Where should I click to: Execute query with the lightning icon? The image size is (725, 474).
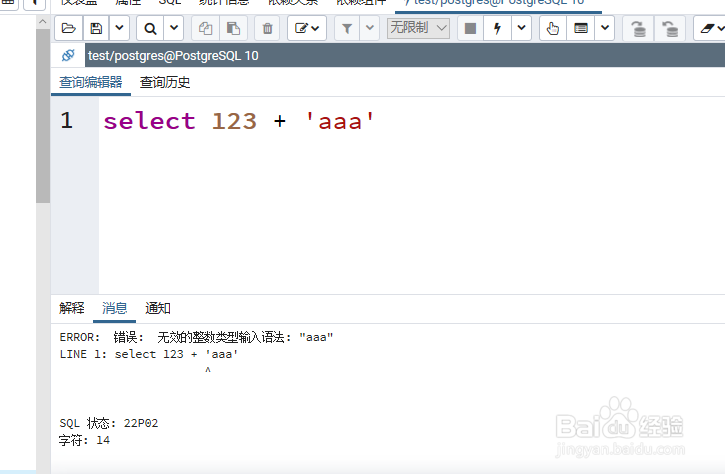point(498,28)
